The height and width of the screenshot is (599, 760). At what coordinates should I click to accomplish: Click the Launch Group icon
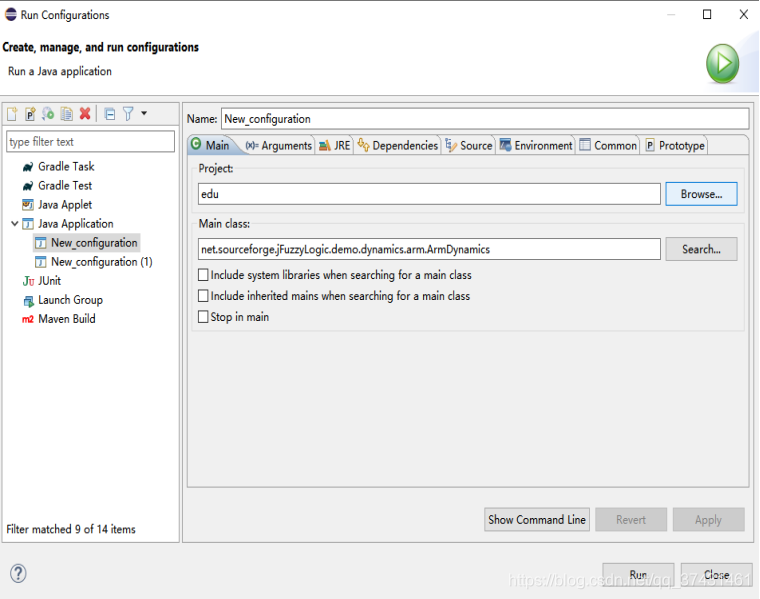29,301
